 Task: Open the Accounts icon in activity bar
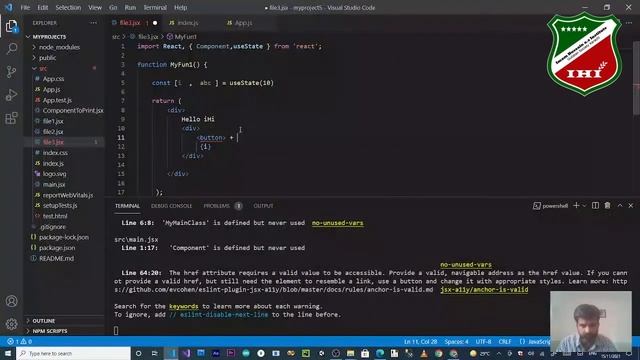pyautogui.click(x=11, y=301)
